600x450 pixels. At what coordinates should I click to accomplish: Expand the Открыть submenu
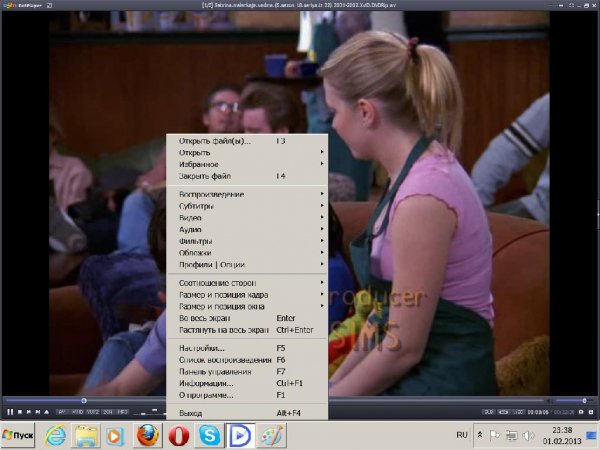coord(247,153)
